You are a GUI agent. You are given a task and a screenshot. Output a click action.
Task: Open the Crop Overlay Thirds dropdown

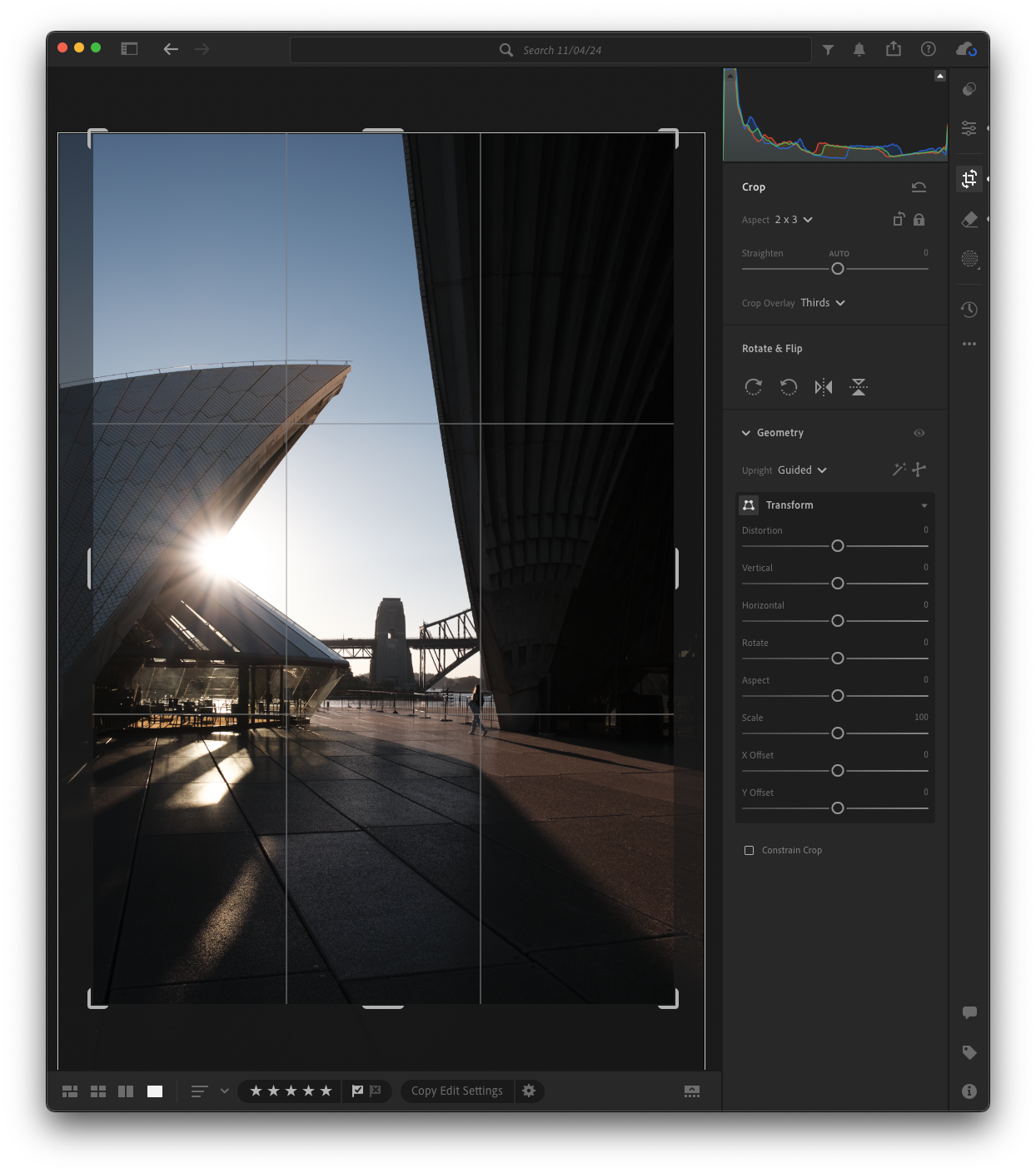coord(823,303)
